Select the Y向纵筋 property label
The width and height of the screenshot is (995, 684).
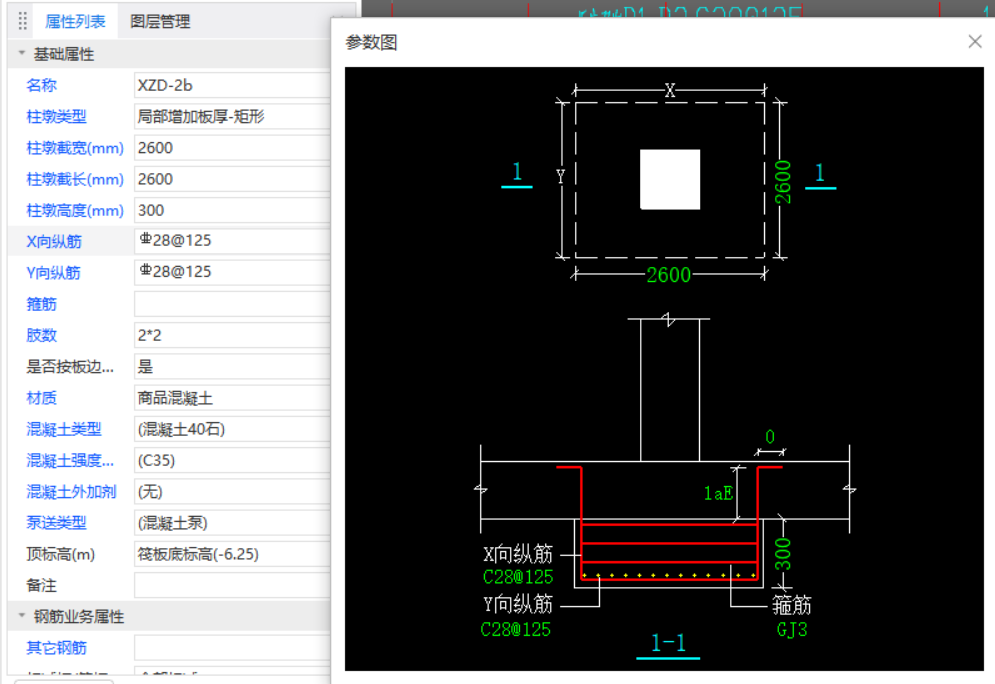click(x=53, y=272)
